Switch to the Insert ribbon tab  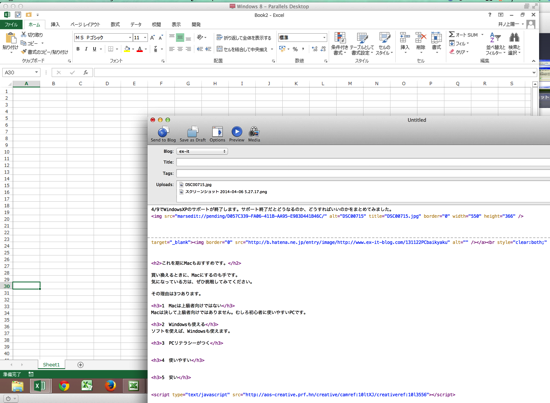click(55, 25)
